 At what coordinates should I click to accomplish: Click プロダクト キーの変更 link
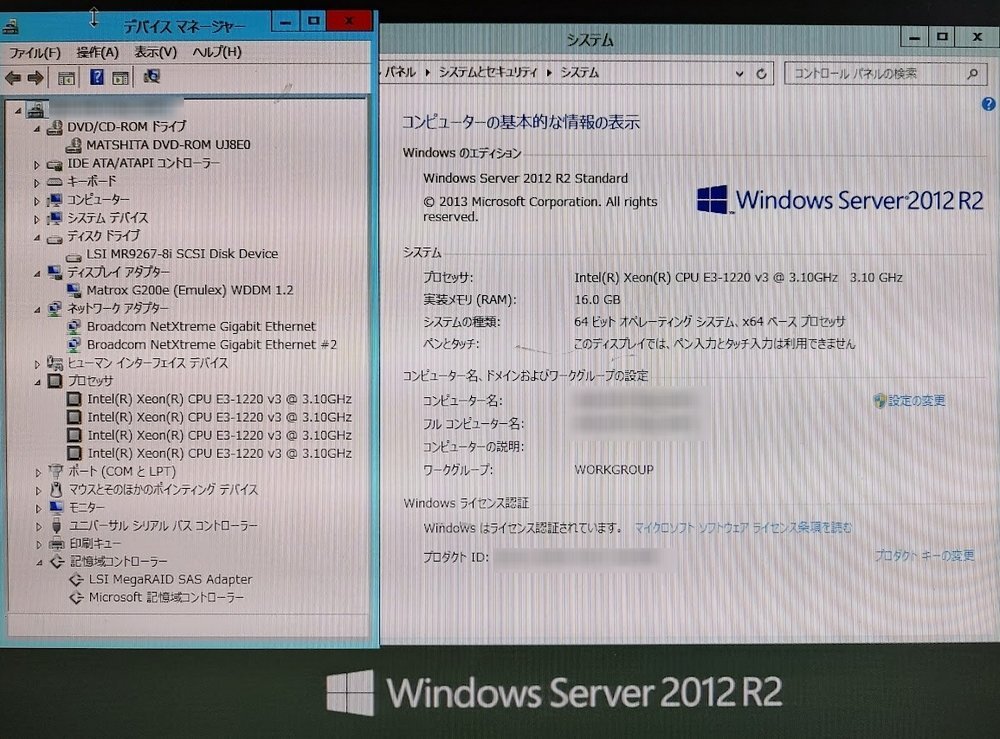coord(925,556)
